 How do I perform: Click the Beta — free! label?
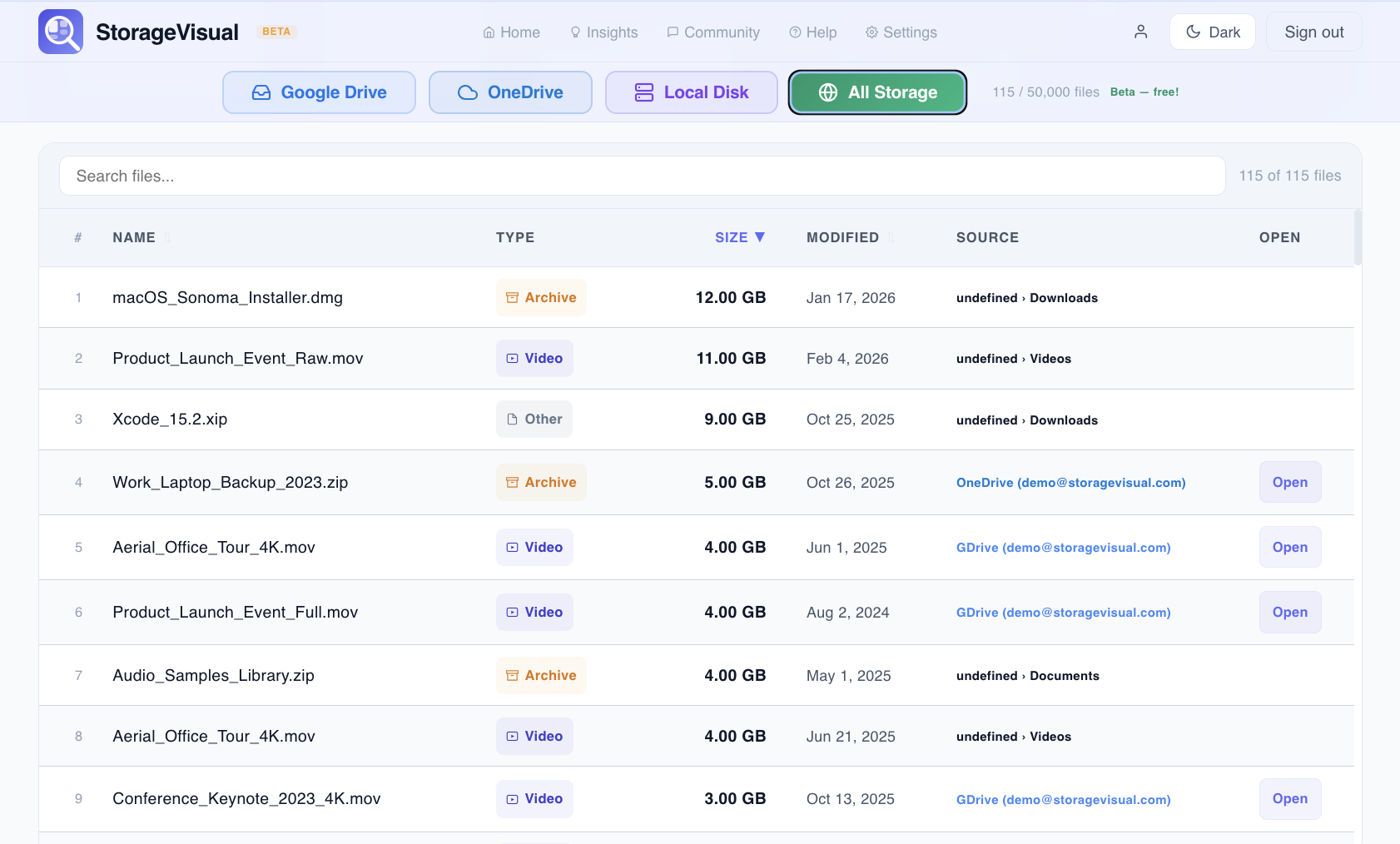(1144, 92)
